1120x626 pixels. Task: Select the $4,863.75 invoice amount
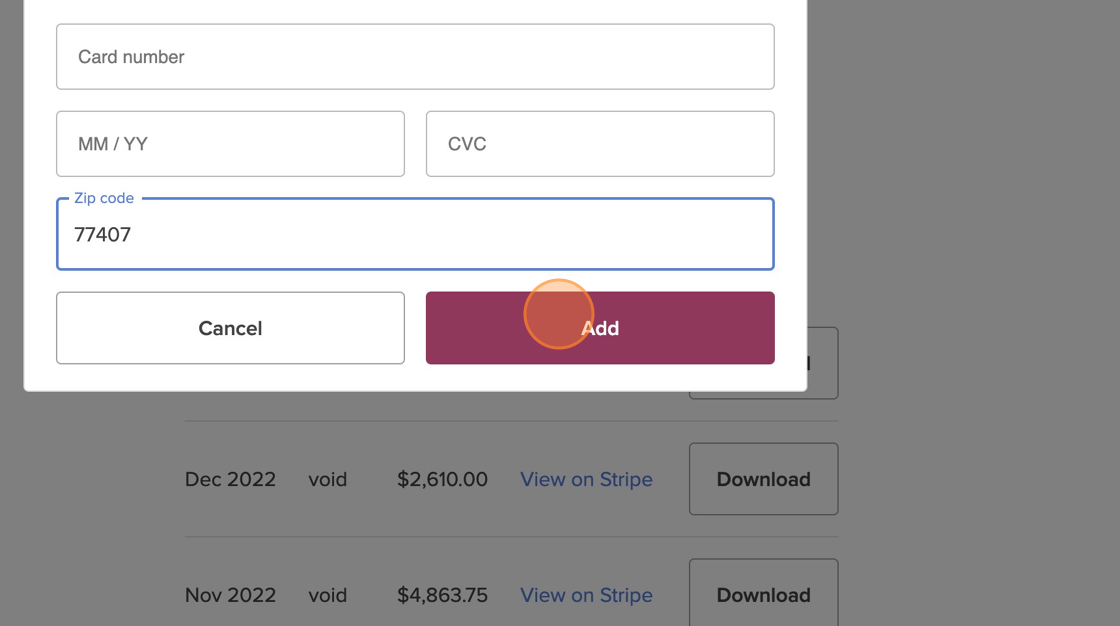[x=442, y=595]
